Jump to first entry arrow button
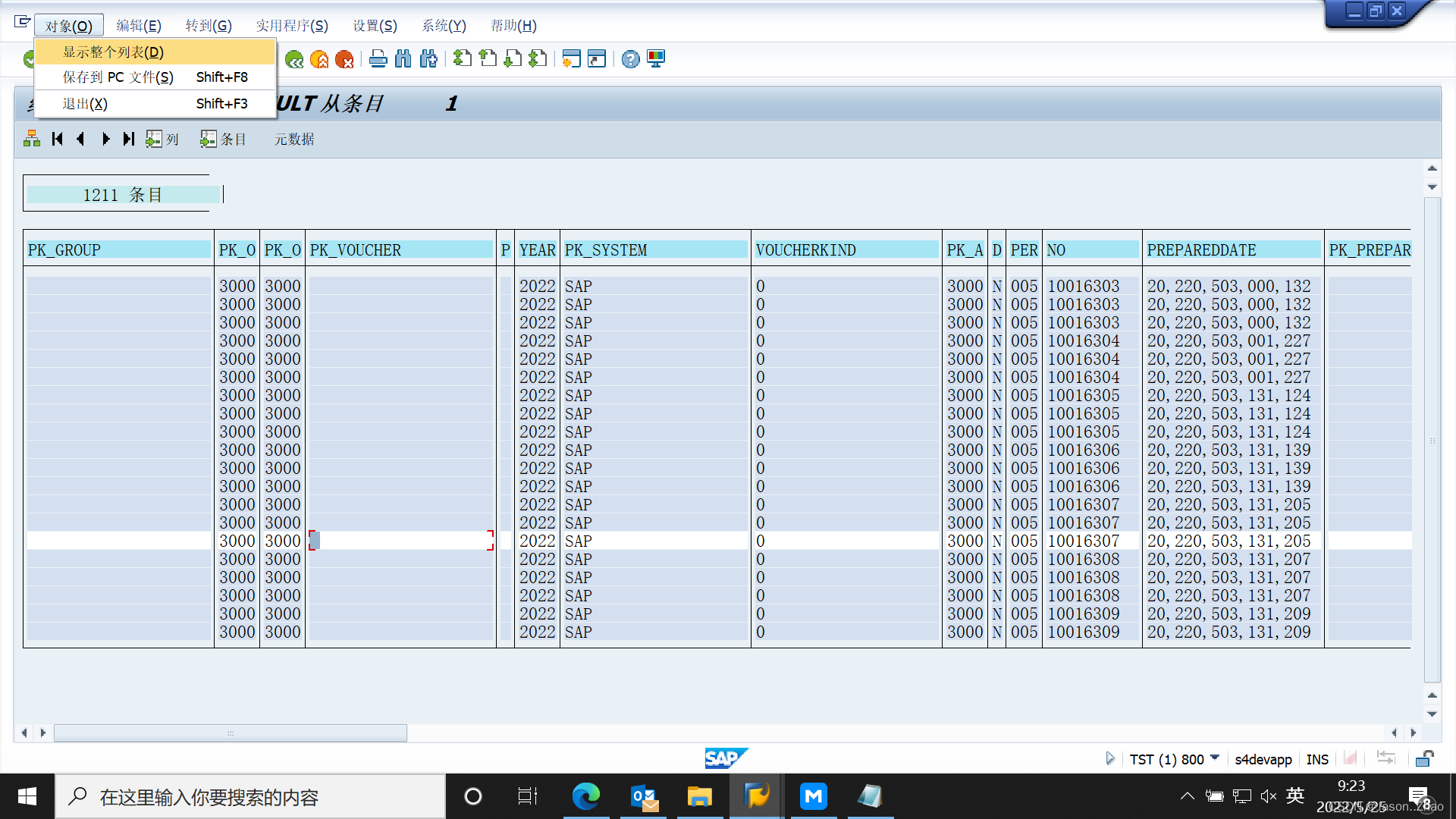1456x819 pixels. coord(57,139)
